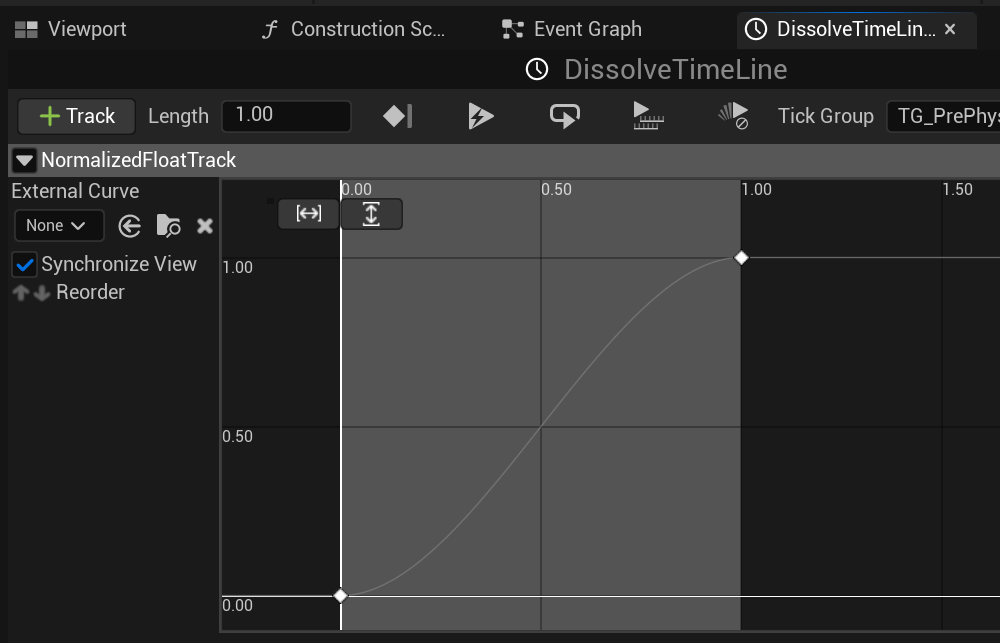
Task: Clear the External Curve with X icon
Action: point(205,226)
